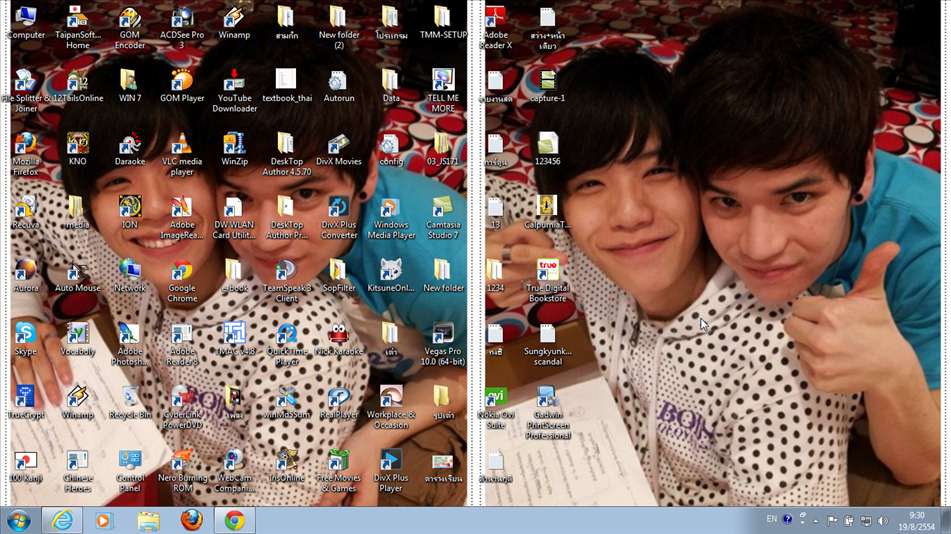Open the 03_JS171 folder
The image size is (951, 534).
tap(443, 149)
